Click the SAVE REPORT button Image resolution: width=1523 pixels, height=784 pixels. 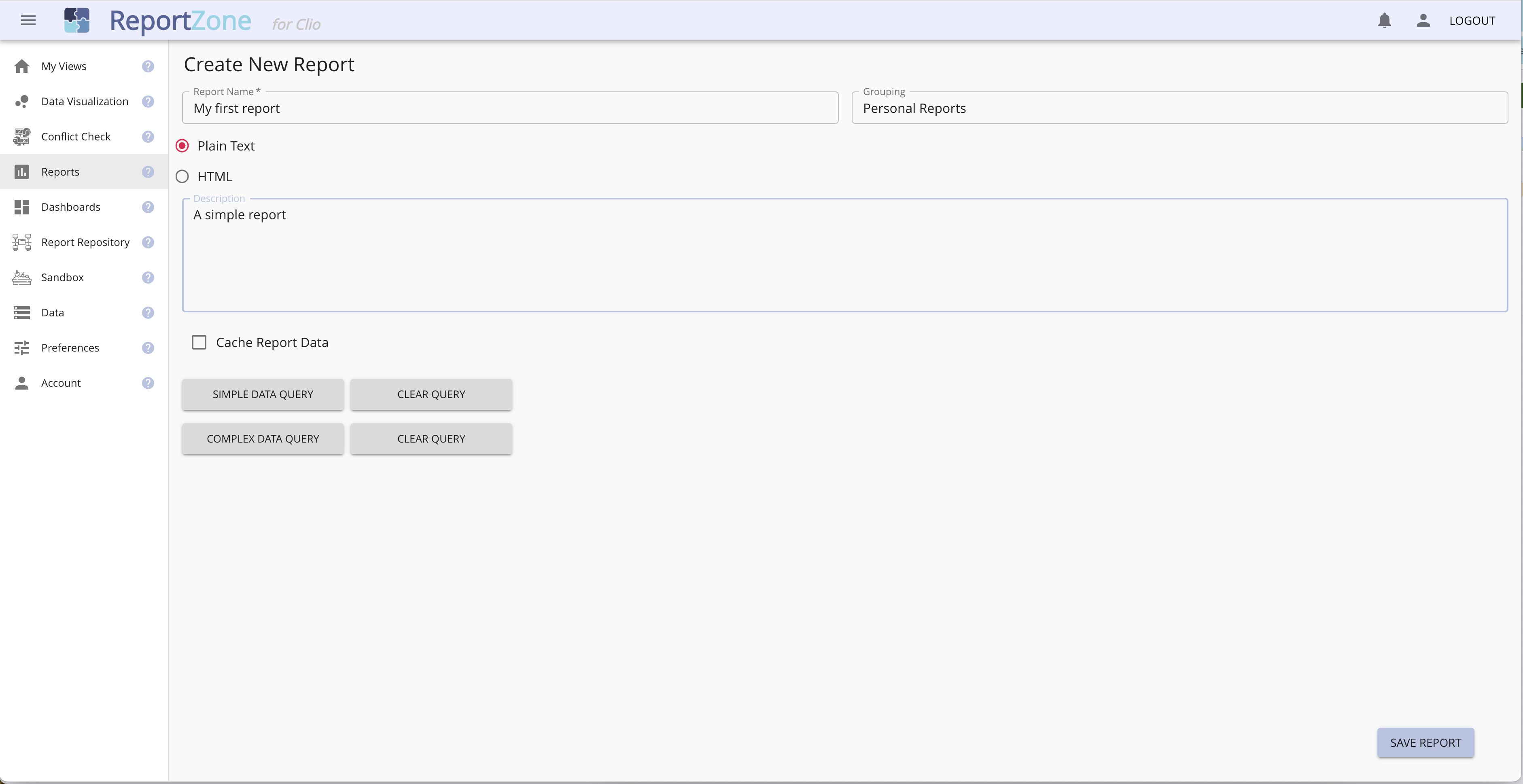tap(1425, 743)
